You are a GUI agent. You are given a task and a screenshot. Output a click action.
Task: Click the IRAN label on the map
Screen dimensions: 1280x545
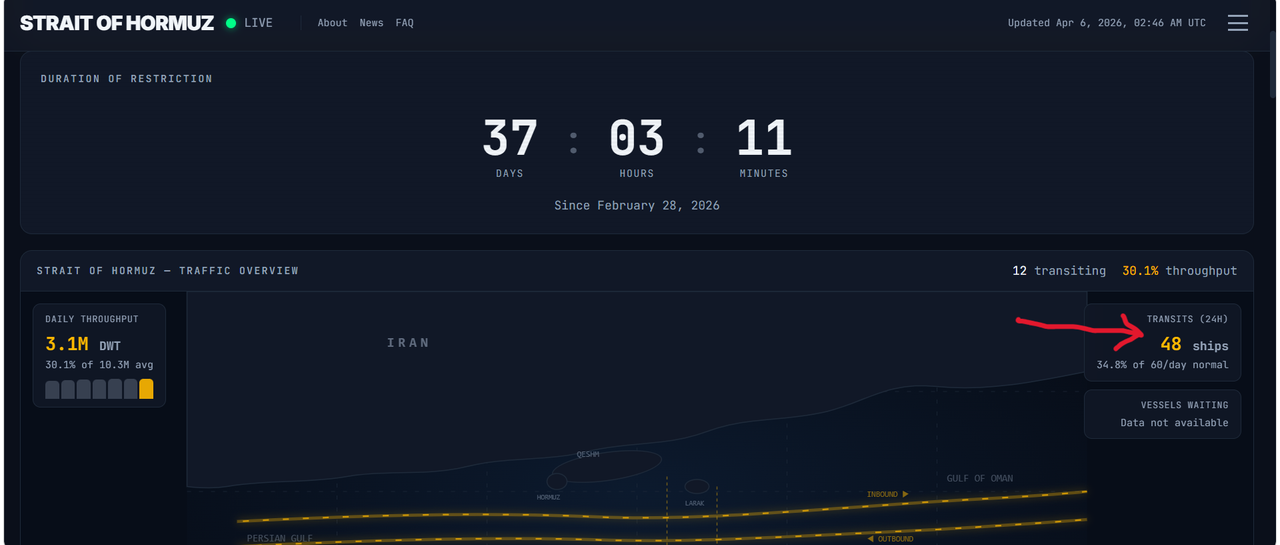tap(408, 343)
